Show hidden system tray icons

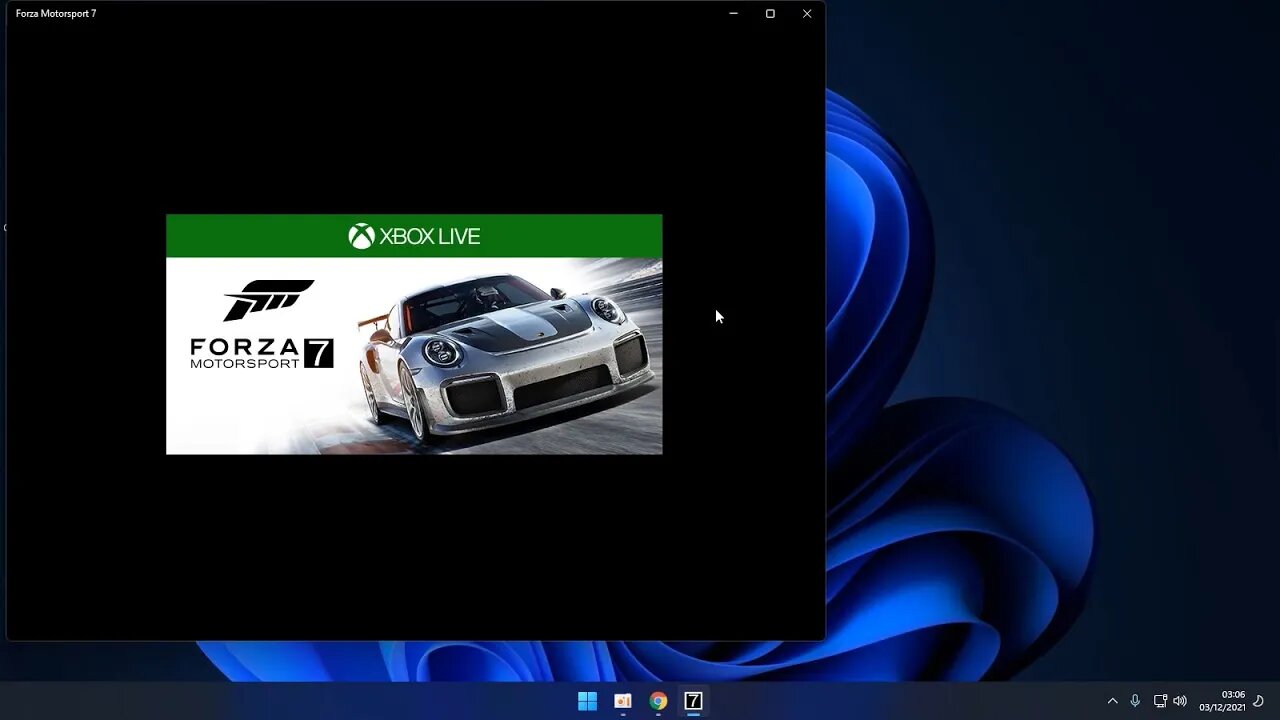(x=1112, y=701)
